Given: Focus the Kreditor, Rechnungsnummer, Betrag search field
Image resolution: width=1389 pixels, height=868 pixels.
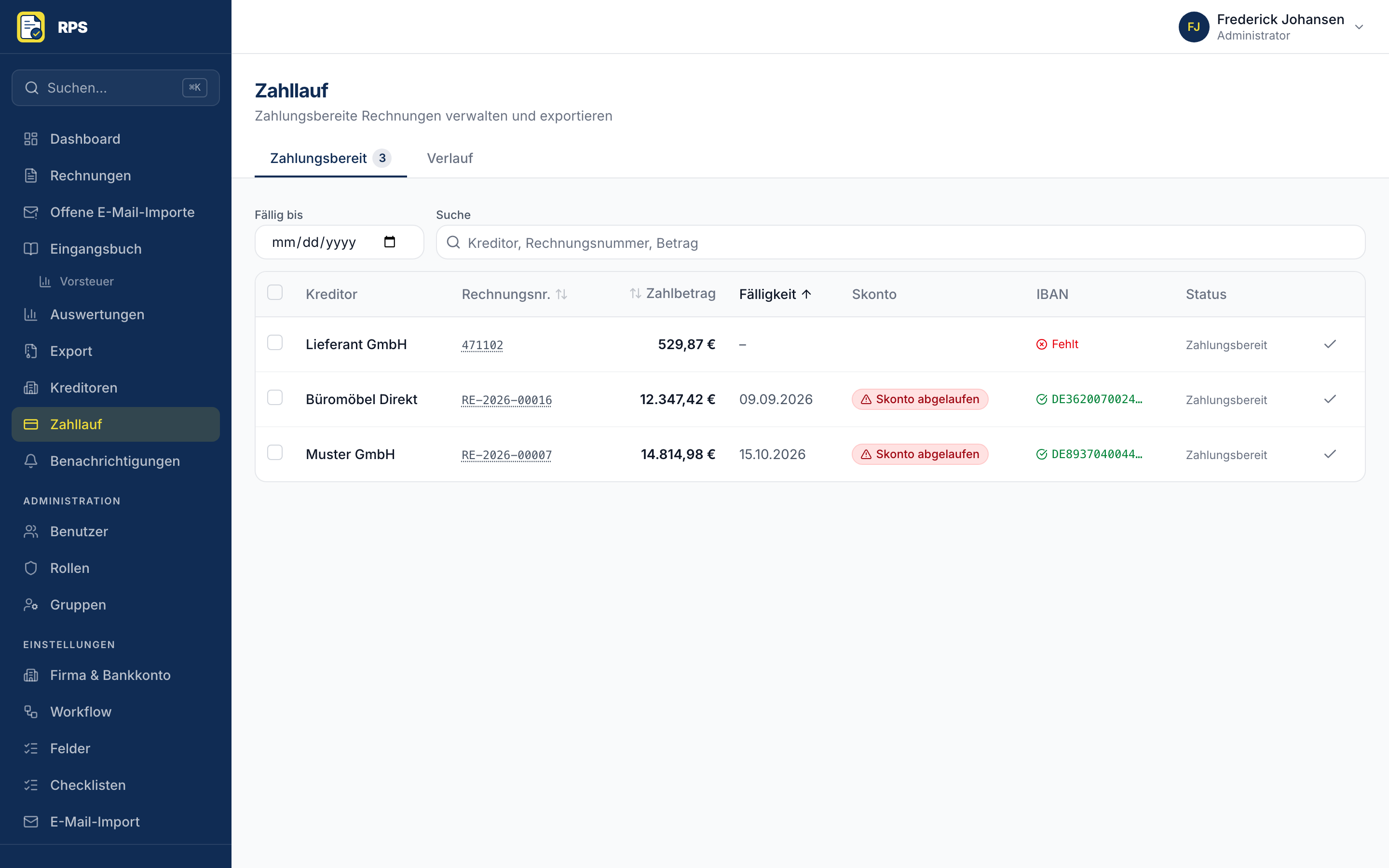Looking at the screenshot, I should (900, 242).
